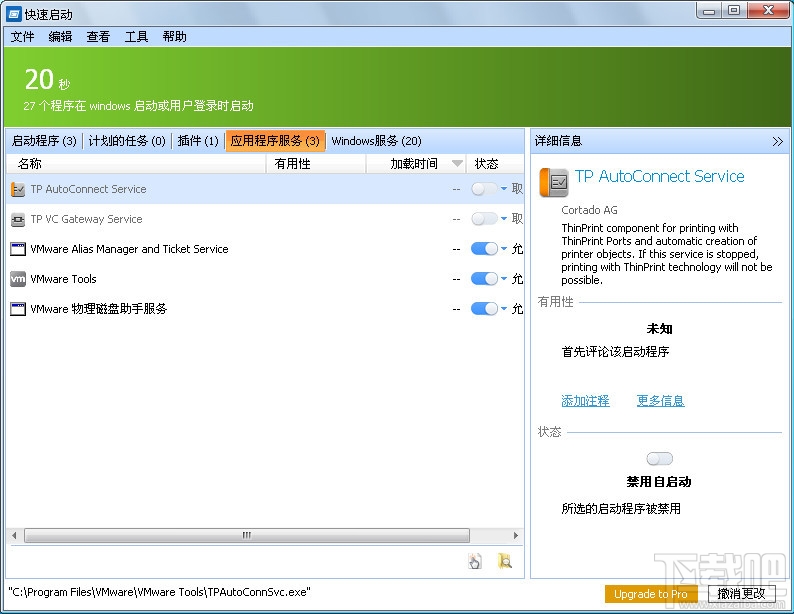Toggle TP VC Gateway Service startup switch

tap(484, 219)
